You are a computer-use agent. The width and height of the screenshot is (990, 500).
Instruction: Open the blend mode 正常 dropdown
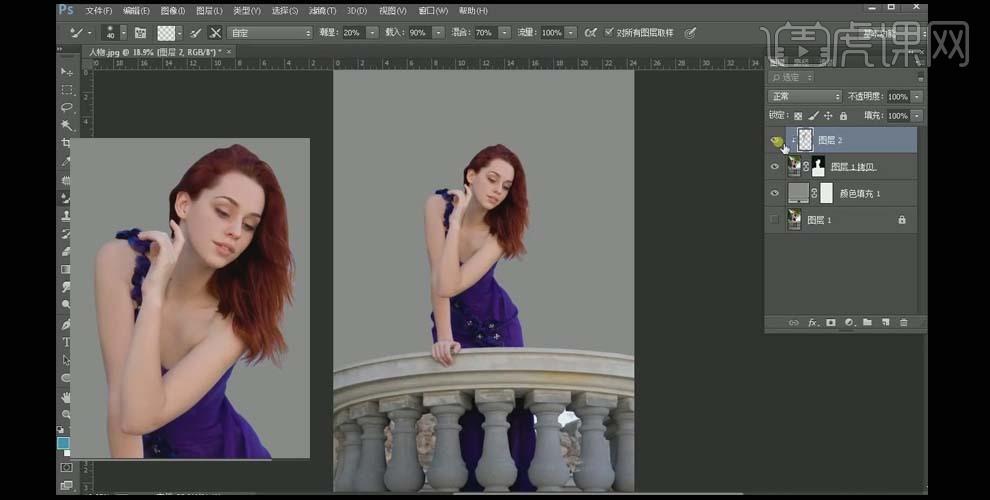(805, 97)
